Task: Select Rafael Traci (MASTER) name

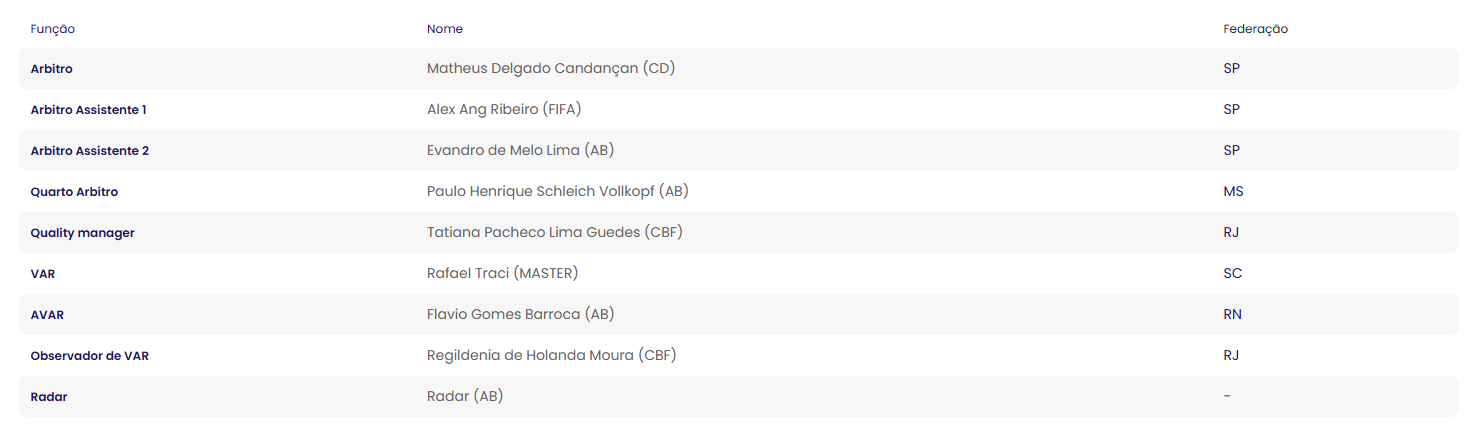Action: tap(502, 273)
